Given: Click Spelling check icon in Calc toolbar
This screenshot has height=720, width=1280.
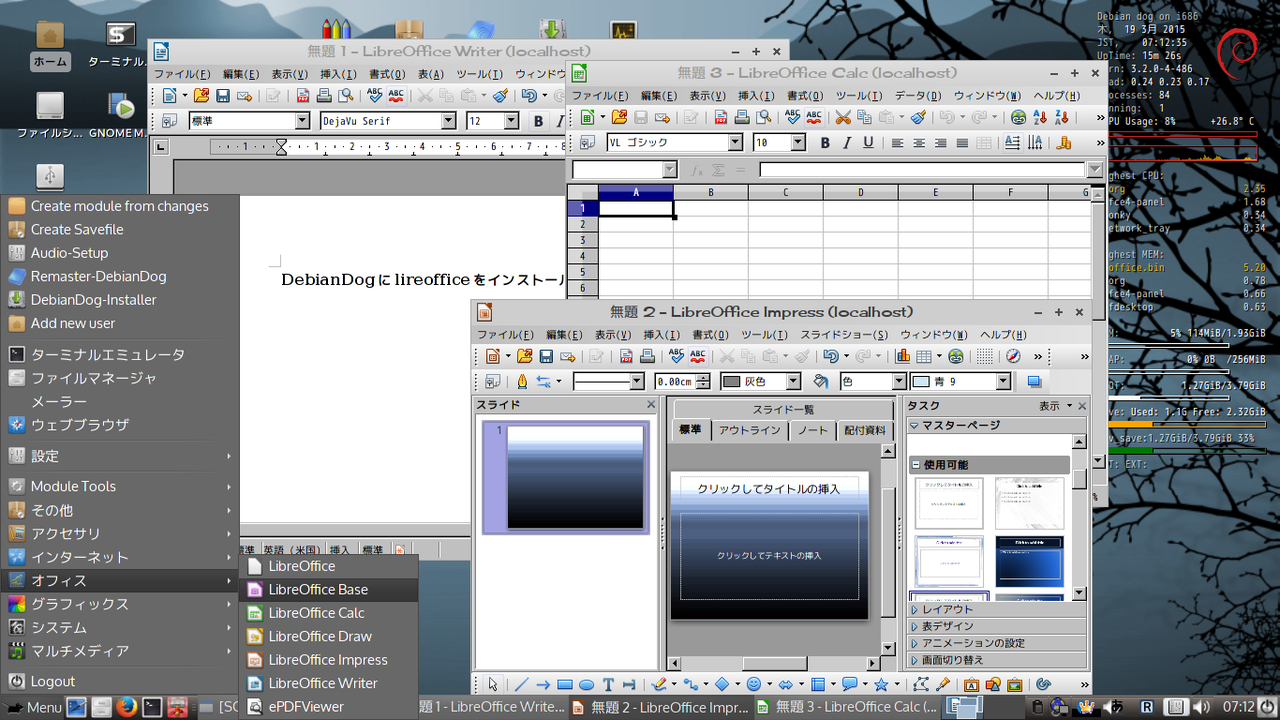Looking at the screenshot, I should [792, 117].
